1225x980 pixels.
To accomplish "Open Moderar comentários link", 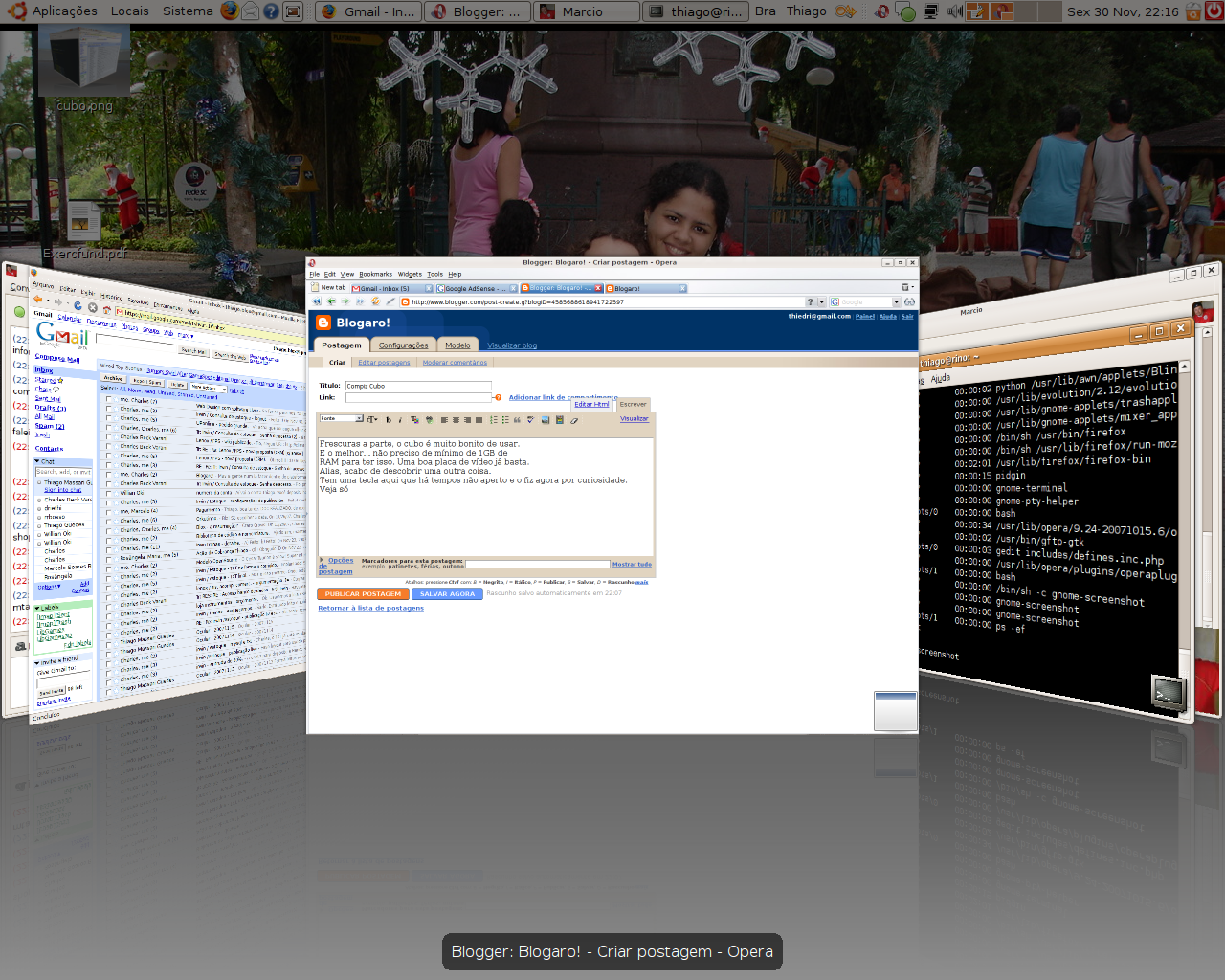I will pos(455,363).
